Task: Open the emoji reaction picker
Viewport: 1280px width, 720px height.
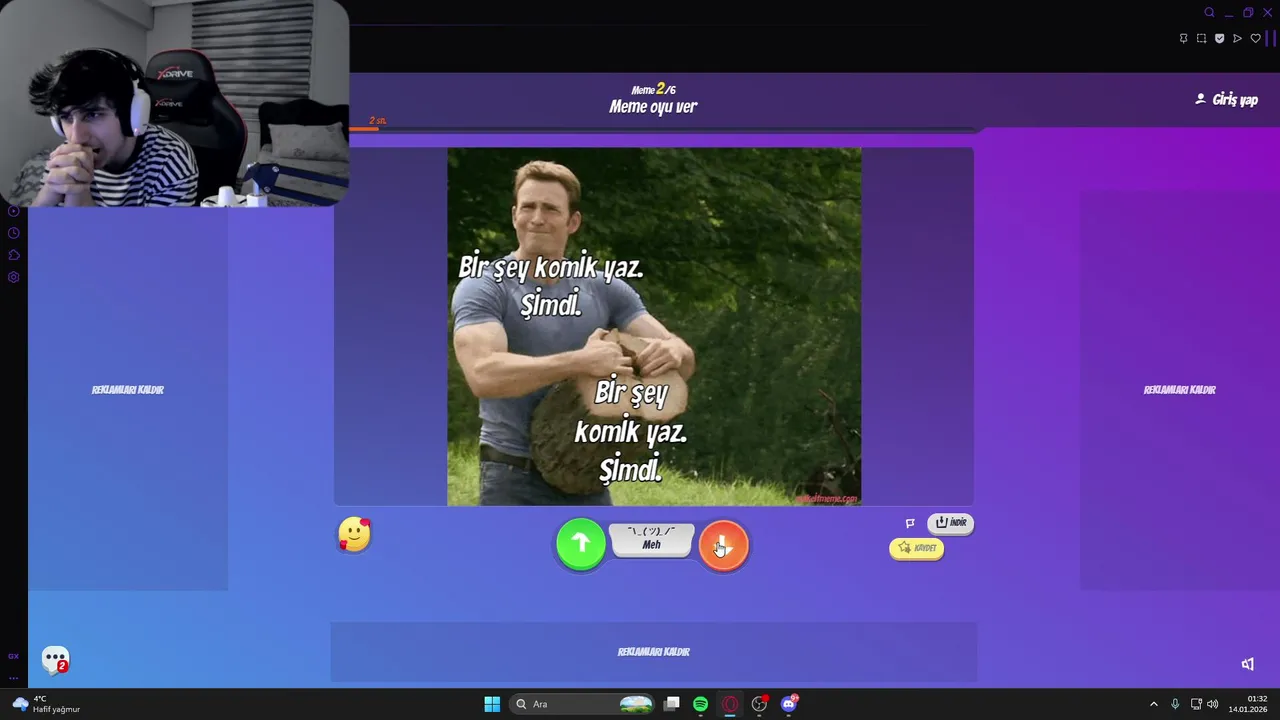Action: [354, 535]
